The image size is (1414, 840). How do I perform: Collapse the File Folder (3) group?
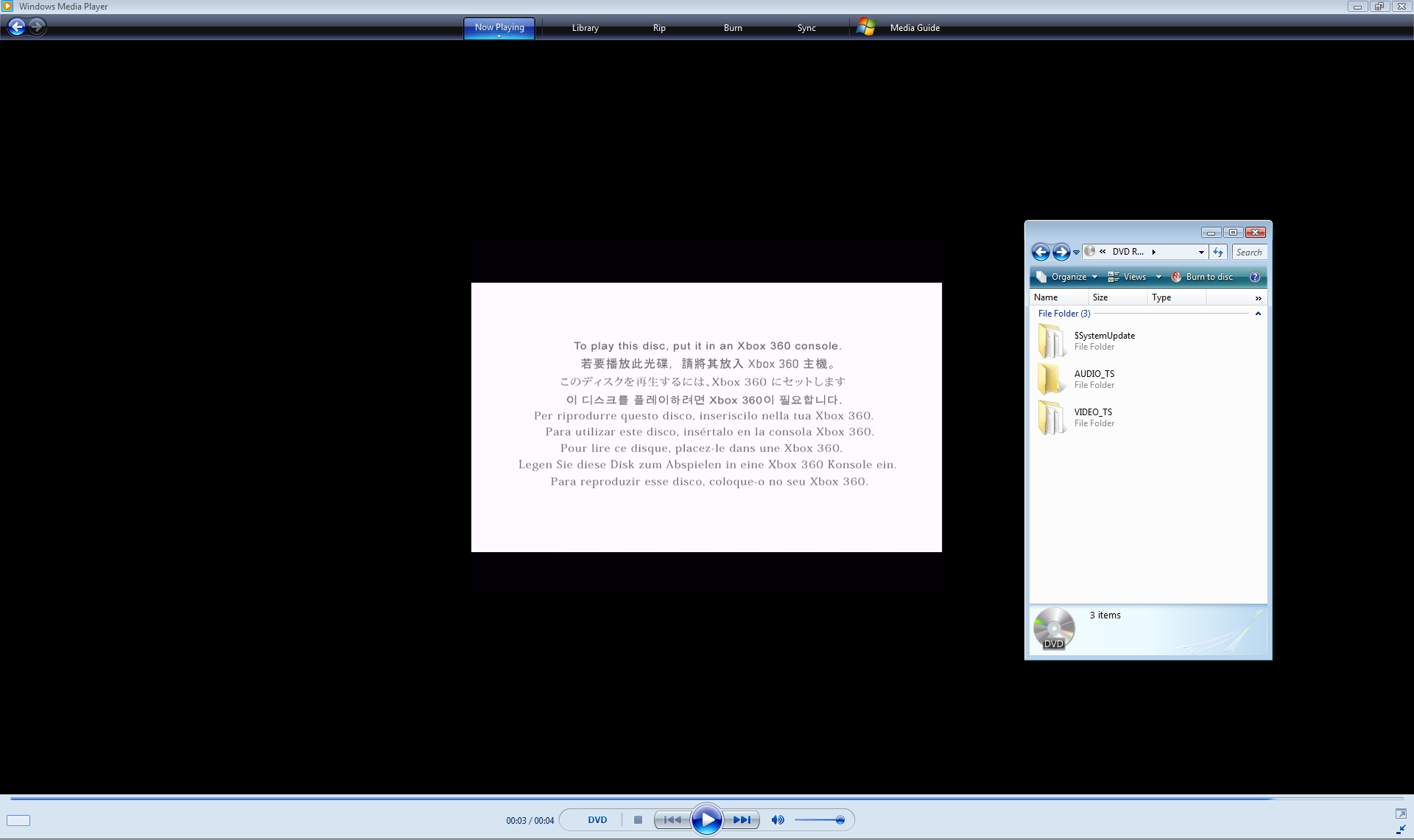click(1258, 314)
